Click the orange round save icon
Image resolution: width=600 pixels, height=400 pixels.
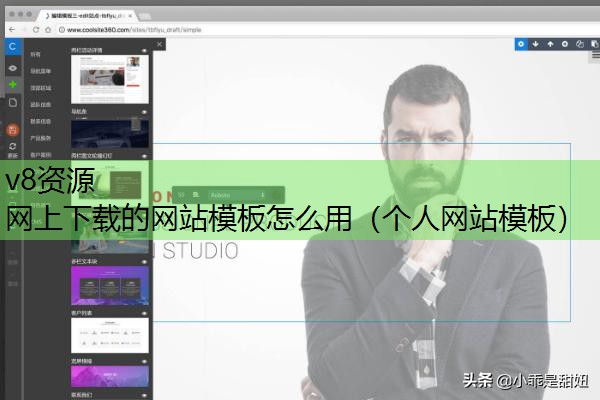[13, 130]
